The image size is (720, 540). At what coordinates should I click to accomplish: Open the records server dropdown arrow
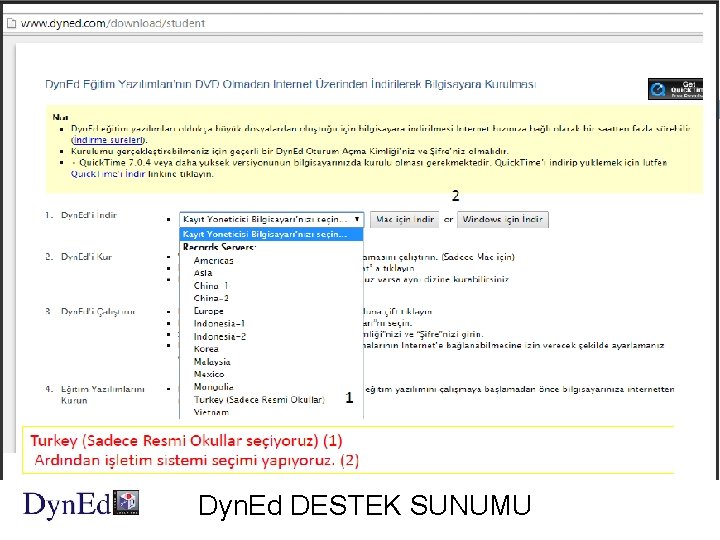click(357, 219)
